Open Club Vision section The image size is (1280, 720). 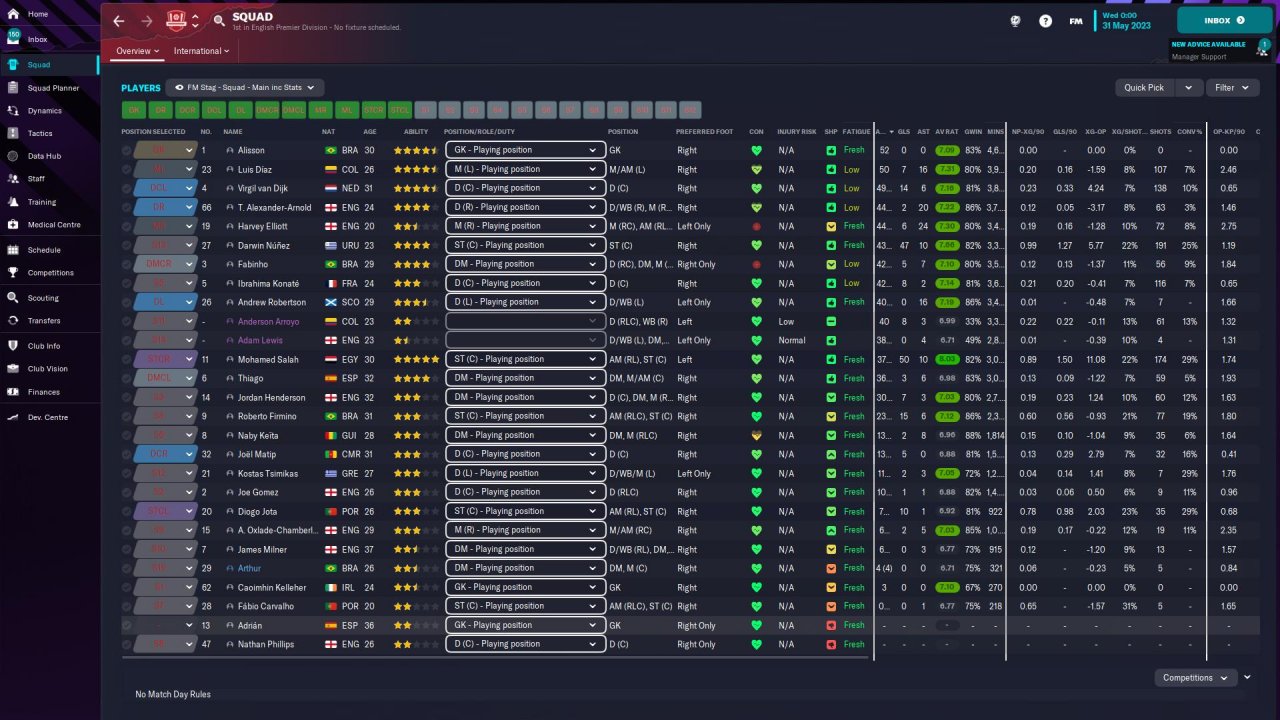coord(48,369)
